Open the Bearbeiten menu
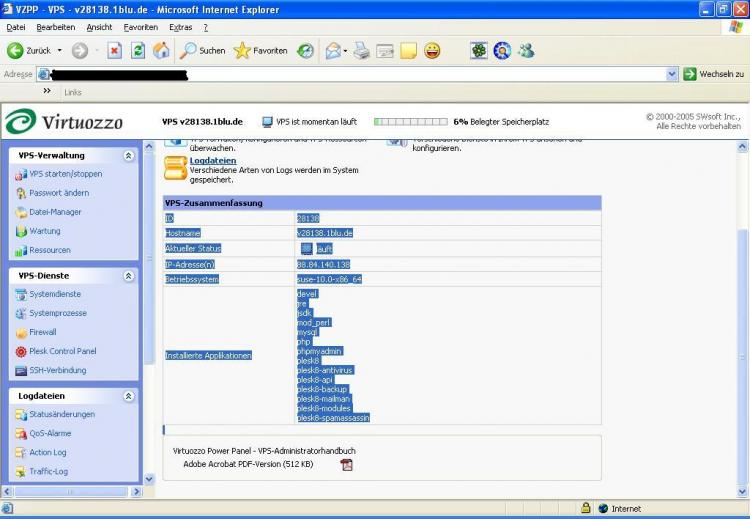 [x=55, y=27]
